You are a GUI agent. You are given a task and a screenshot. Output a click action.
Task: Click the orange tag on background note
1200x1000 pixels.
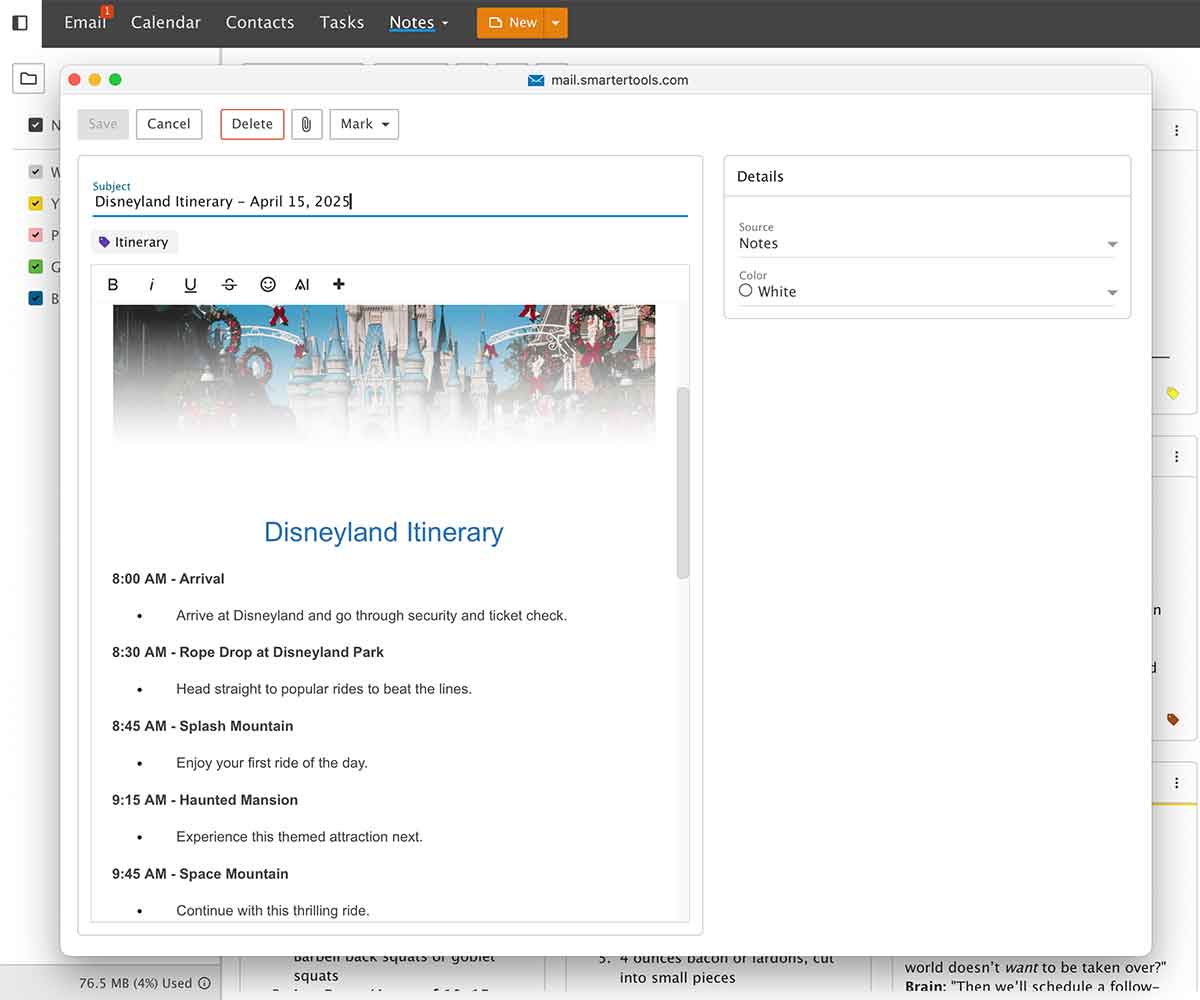point(1173,719)
